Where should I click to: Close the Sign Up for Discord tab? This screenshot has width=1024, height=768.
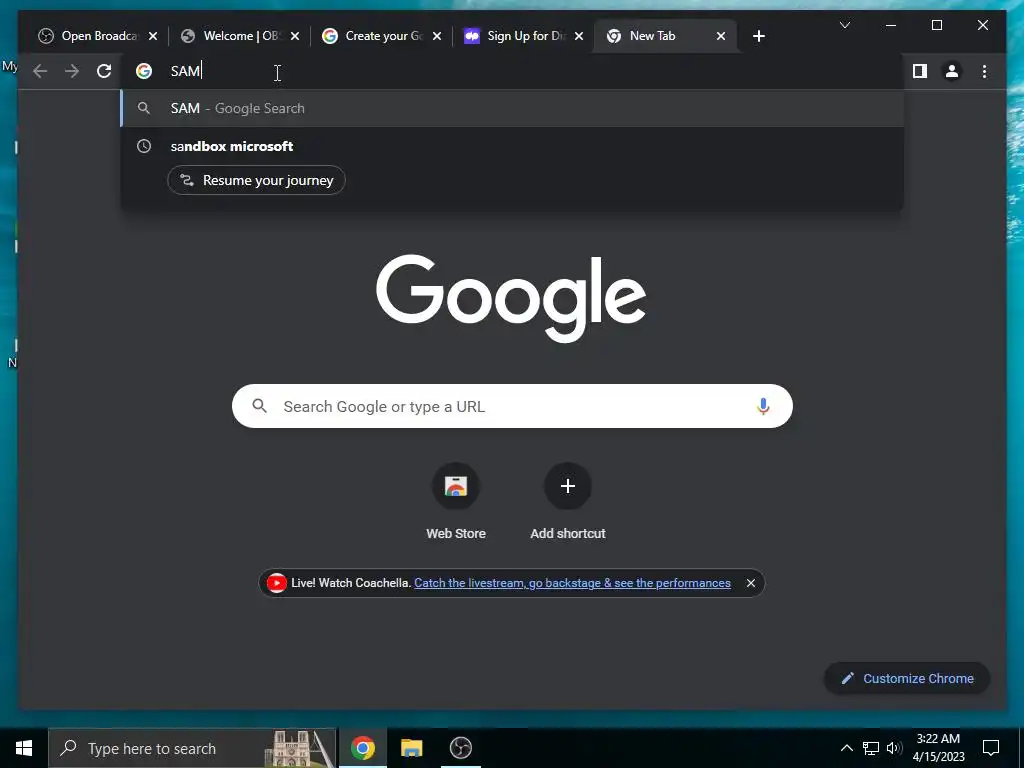point(579,36)
